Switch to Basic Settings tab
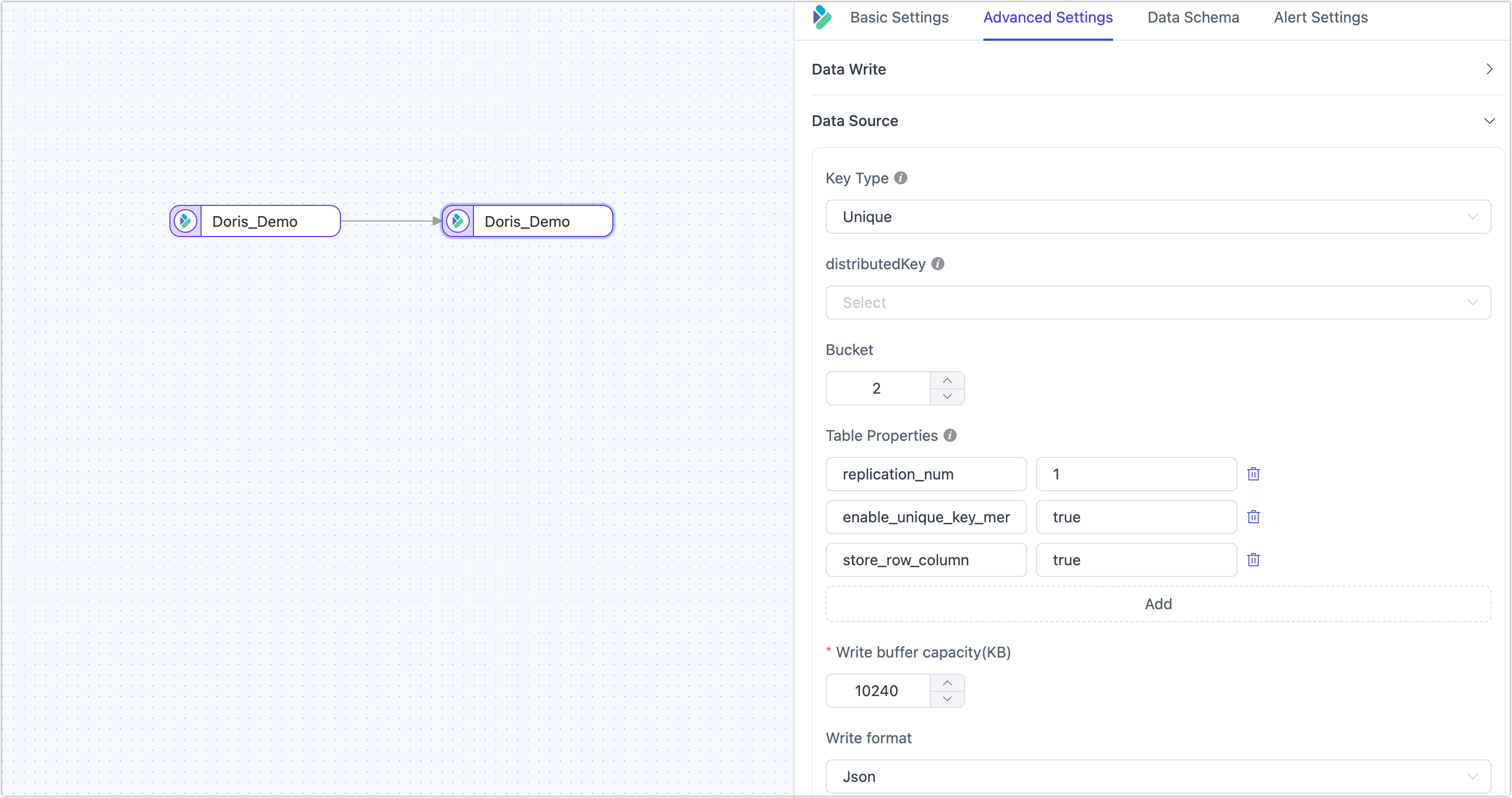The width and height of the screenshot is (1512, 798). coord(899,18)
